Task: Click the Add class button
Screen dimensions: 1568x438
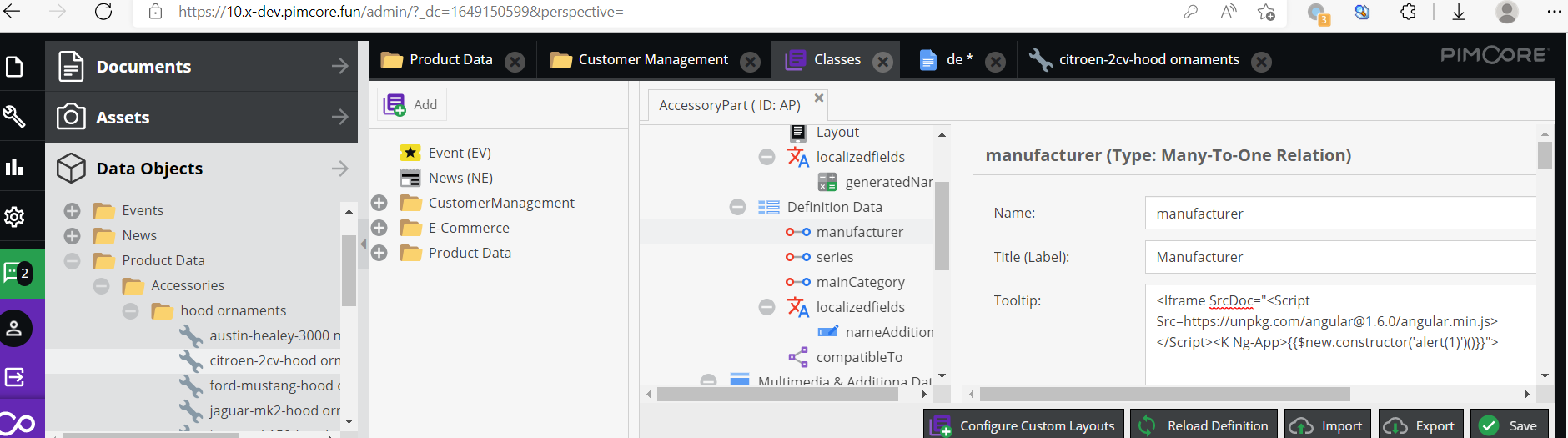Action: 411,104
